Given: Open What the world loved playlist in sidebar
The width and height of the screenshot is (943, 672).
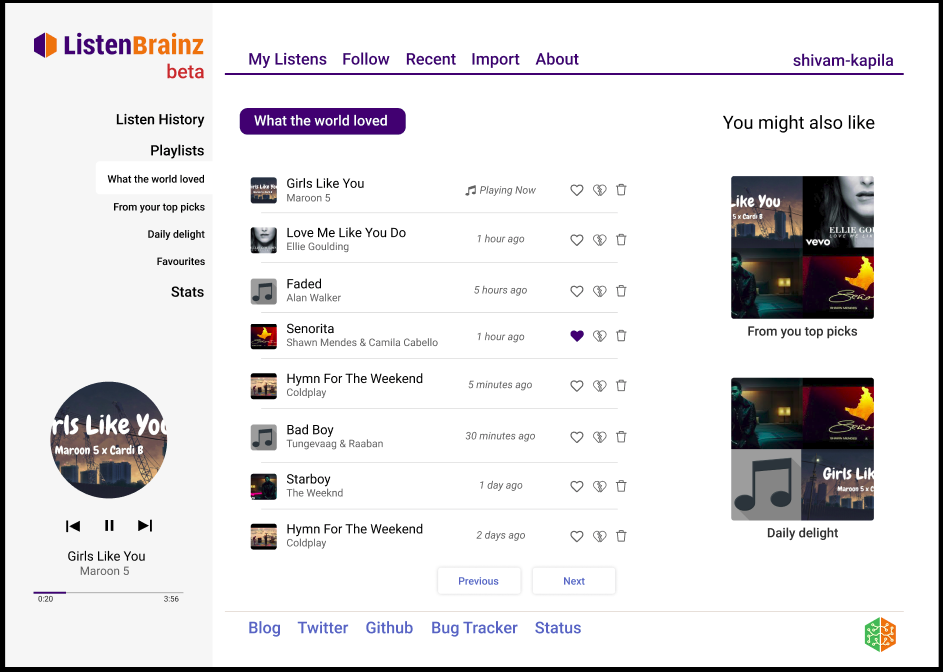Looking at the screenshot, I should (156, 179).
